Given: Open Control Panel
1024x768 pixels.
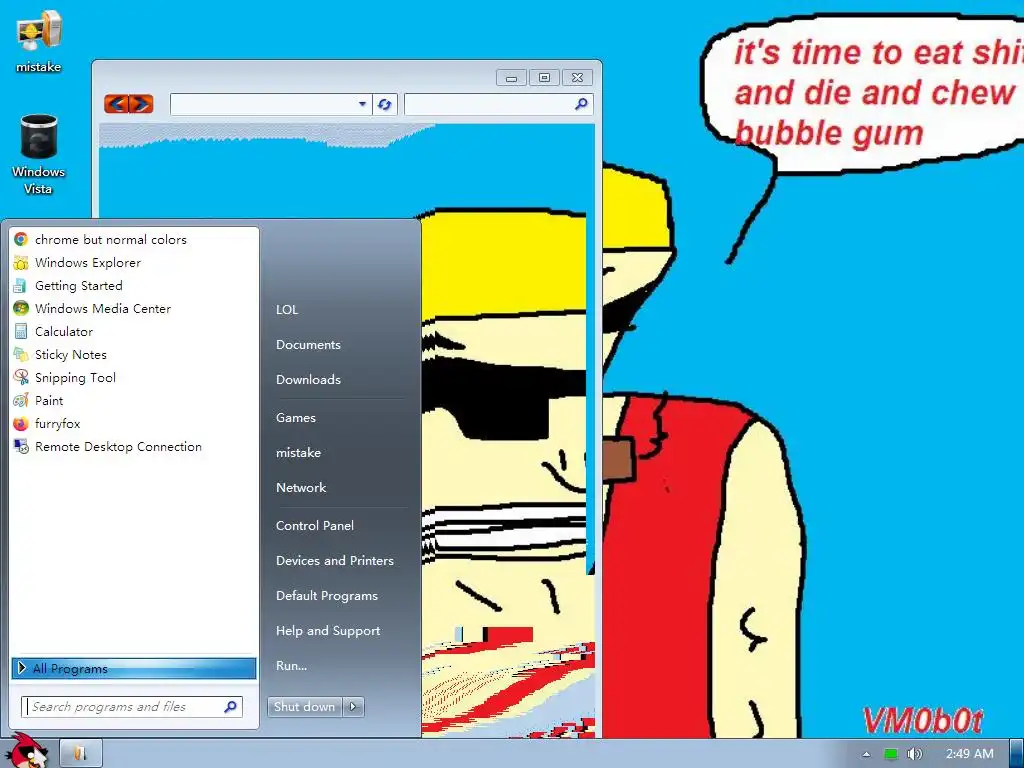Looking at the screenshot, I should coord(315,526).
